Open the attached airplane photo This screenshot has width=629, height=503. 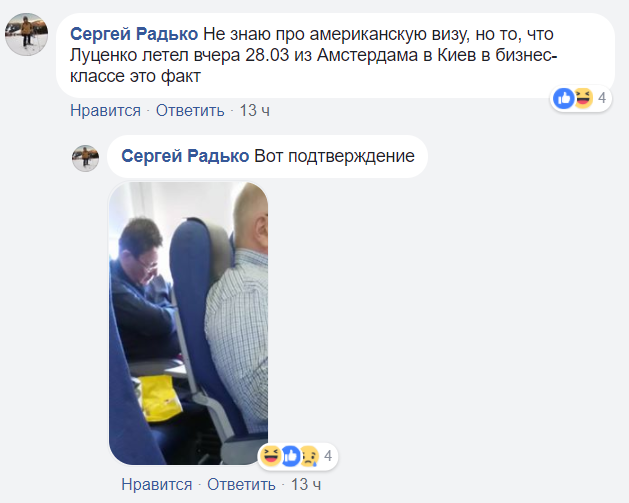coord(189,323)
